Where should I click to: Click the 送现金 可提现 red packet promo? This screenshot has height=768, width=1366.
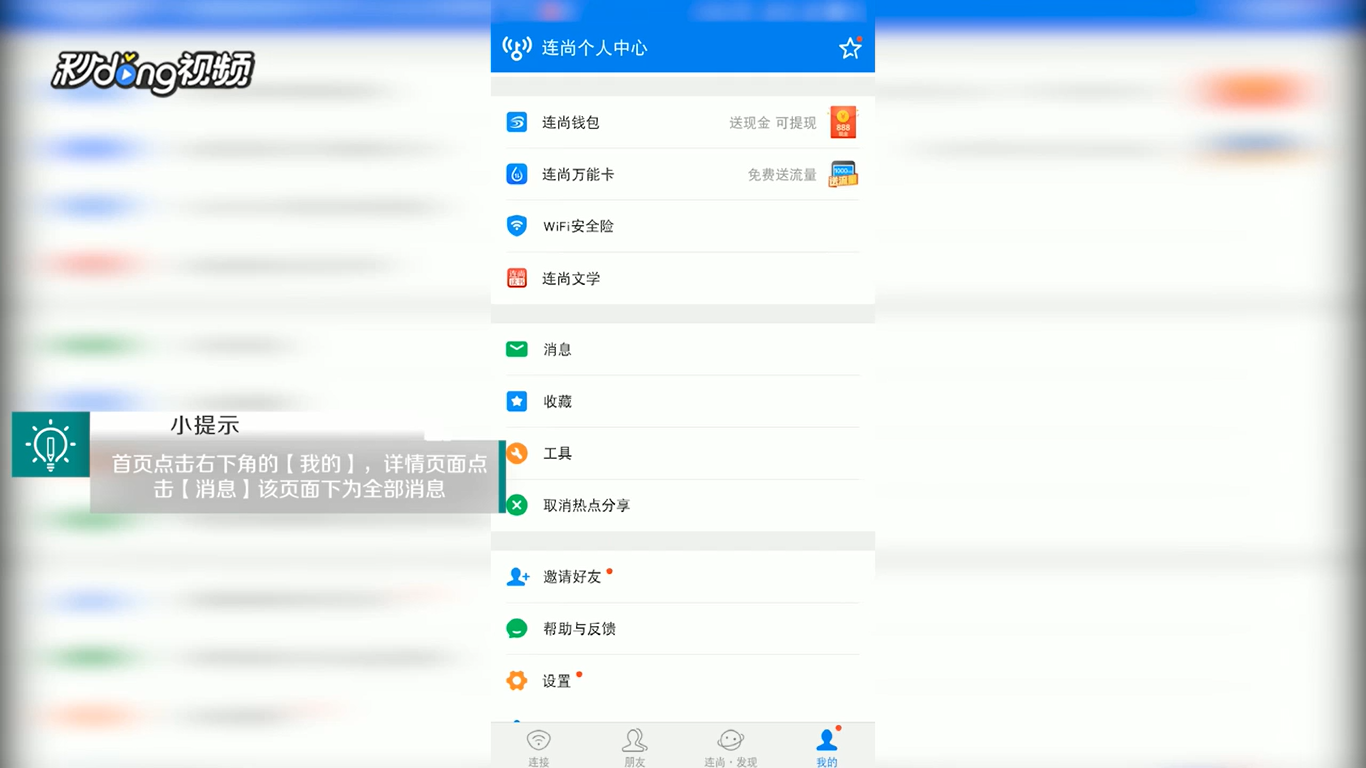(x=842, y=122)
